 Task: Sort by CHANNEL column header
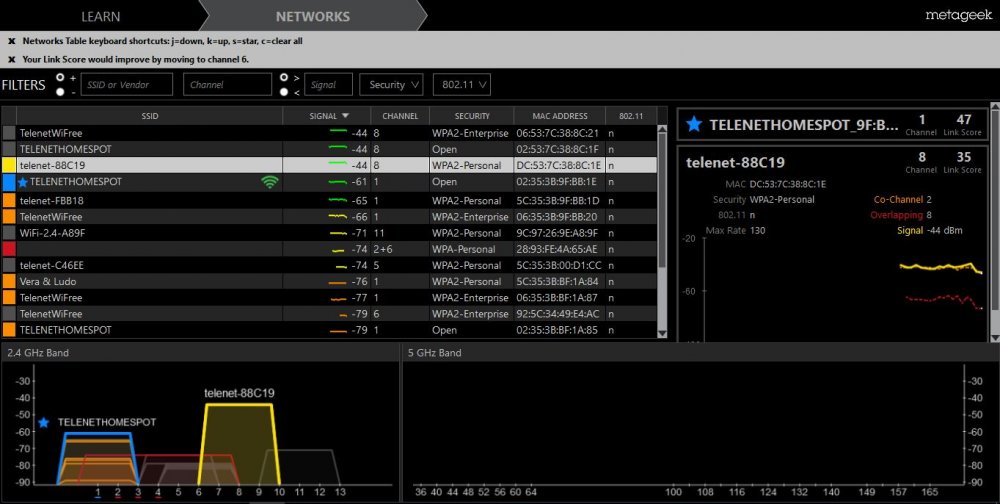400,116
